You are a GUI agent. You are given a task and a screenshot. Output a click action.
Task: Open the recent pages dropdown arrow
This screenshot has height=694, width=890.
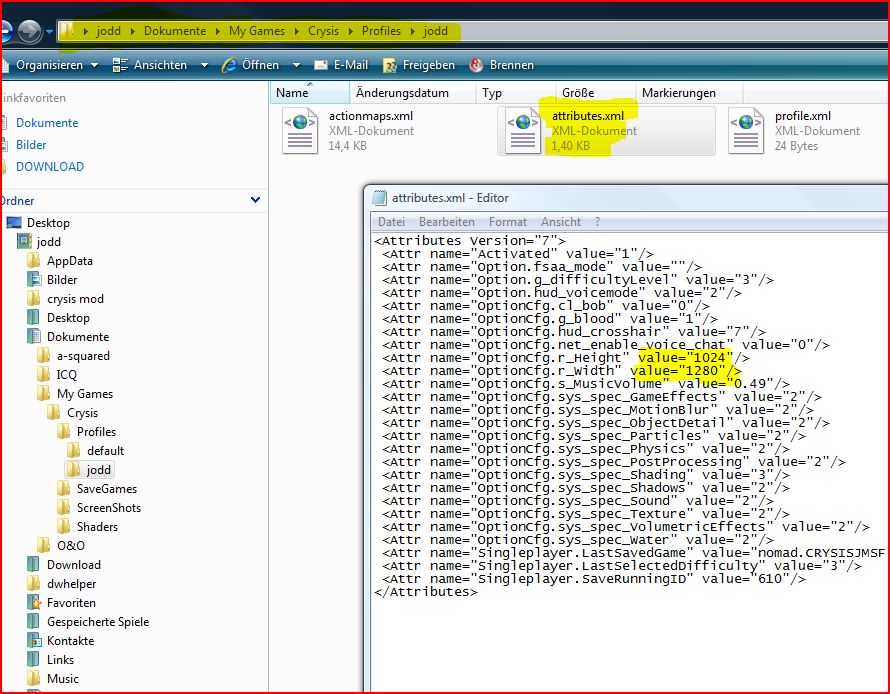coord(49,32)
